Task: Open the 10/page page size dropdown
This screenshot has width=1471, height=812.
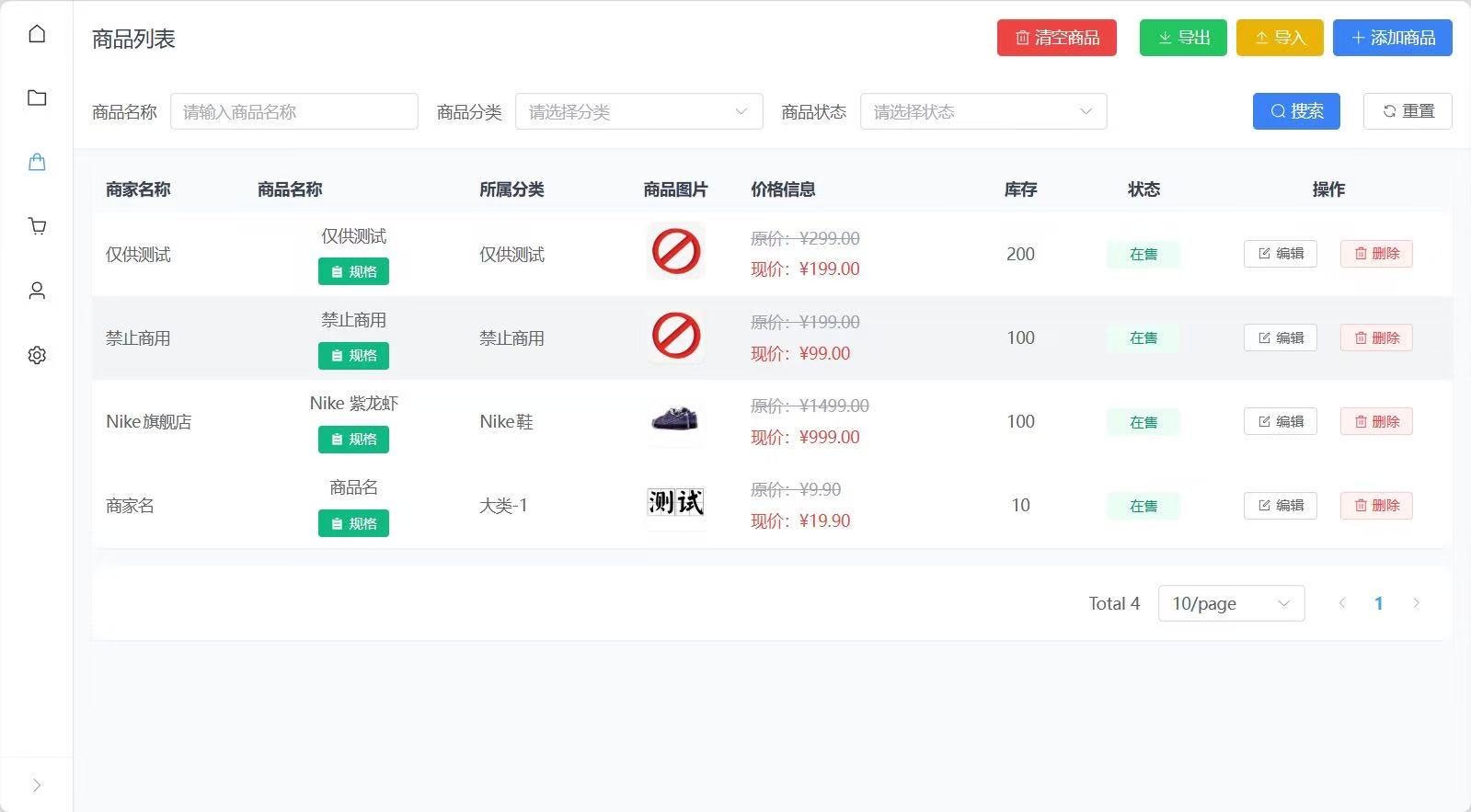Action: click(1231, 603)
